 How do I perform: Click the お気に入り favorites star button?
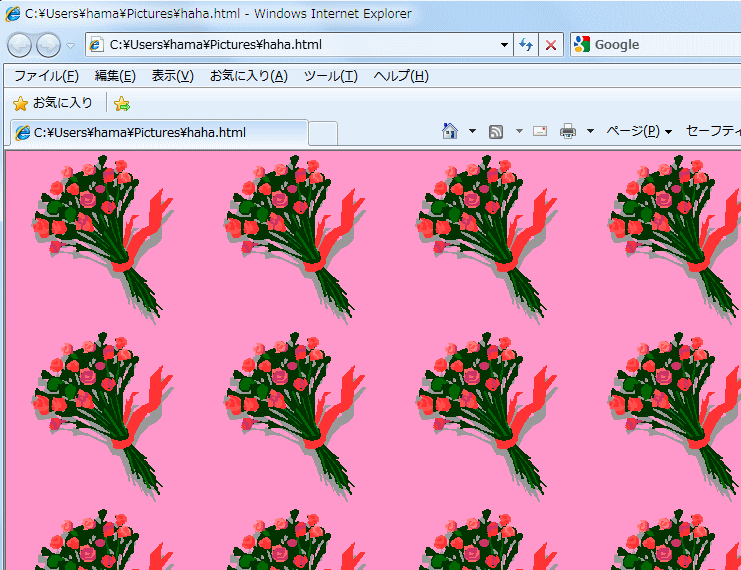tap(52, 103)
